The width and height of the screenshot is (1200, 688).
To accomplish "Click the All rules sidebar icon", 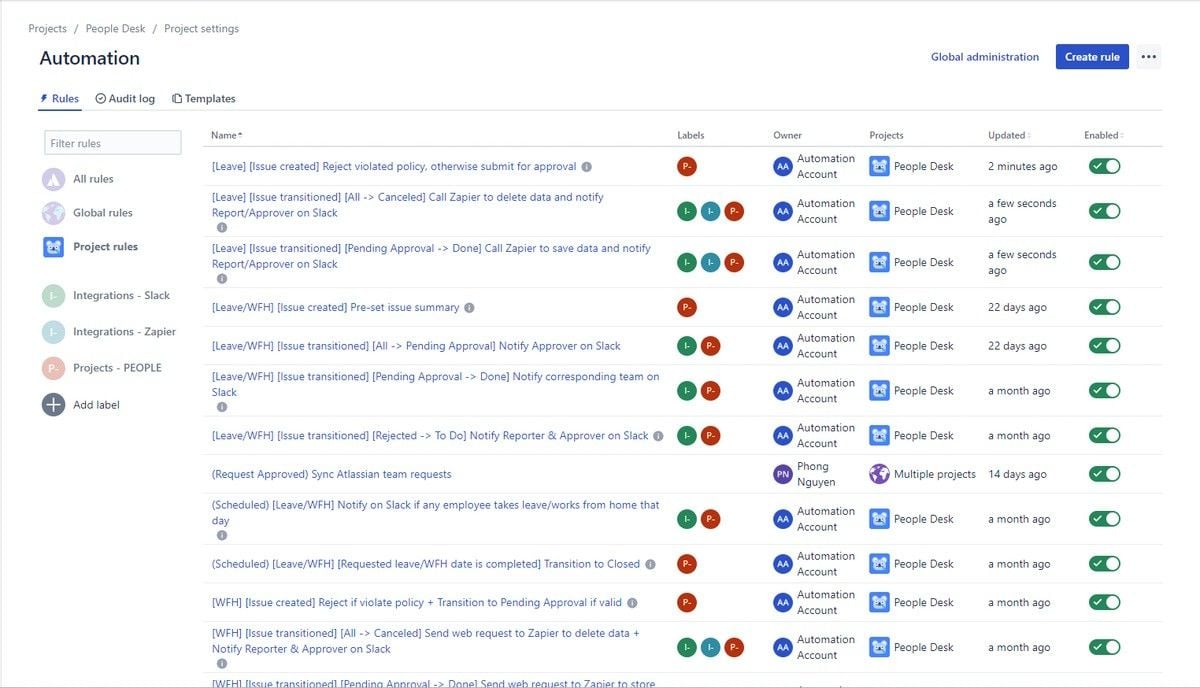I will pos(53,179).
